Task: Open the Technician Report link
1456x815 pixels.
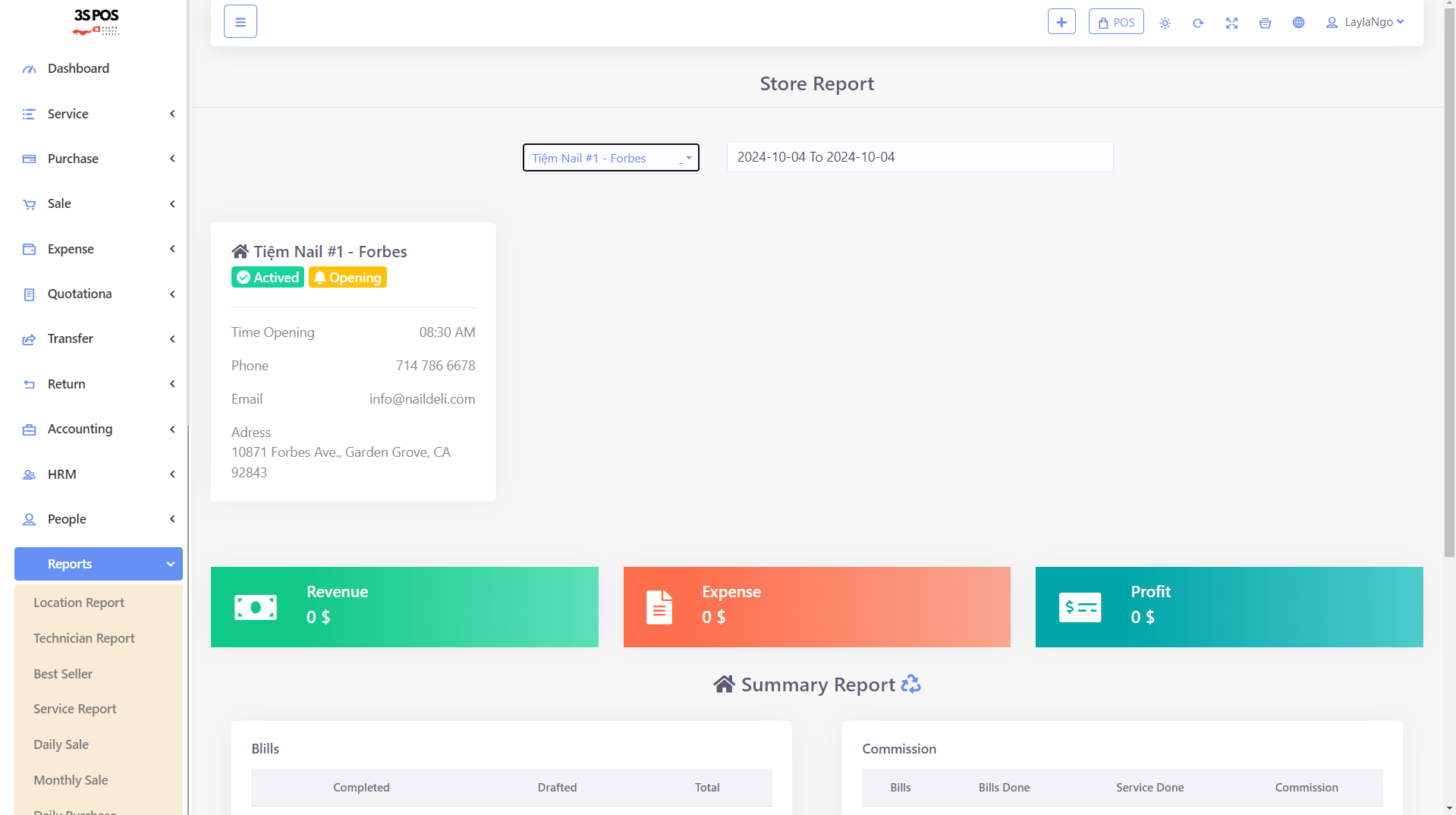Action: coord(84,638)
